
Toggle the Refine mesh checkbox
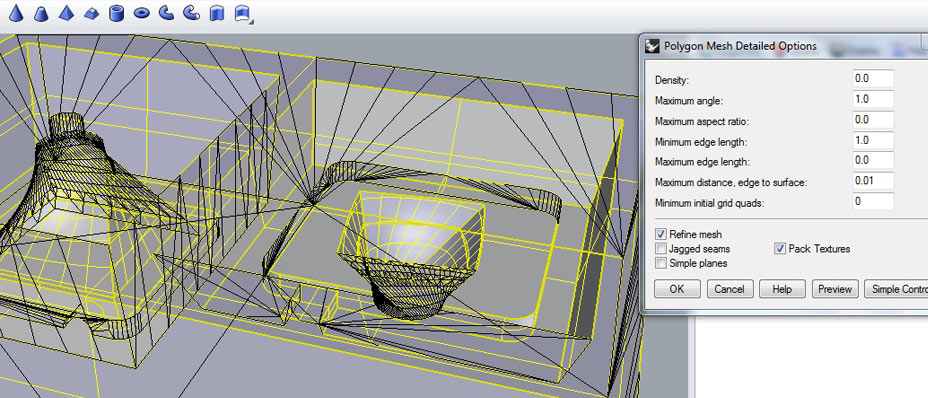(660, 235)
